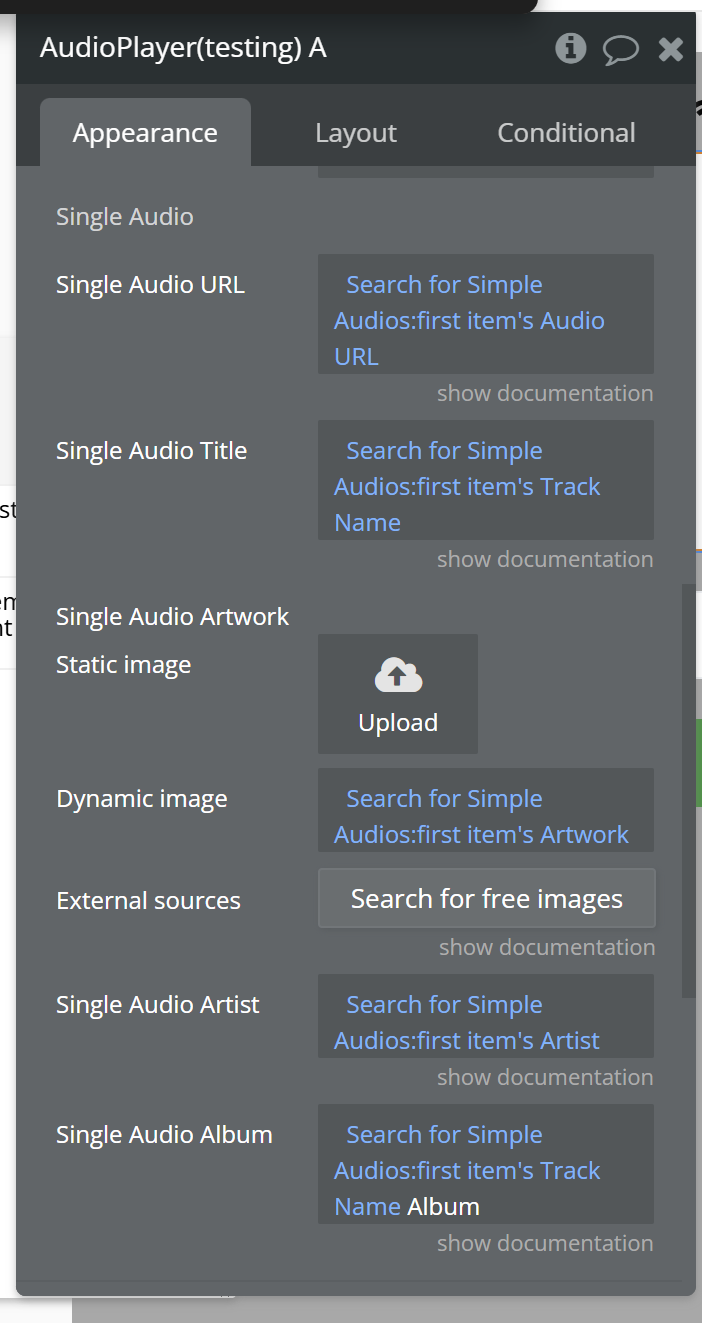Close the AudioPlayer property panel
Viewport: 702px width, 1323px height.
coord(671,48)
